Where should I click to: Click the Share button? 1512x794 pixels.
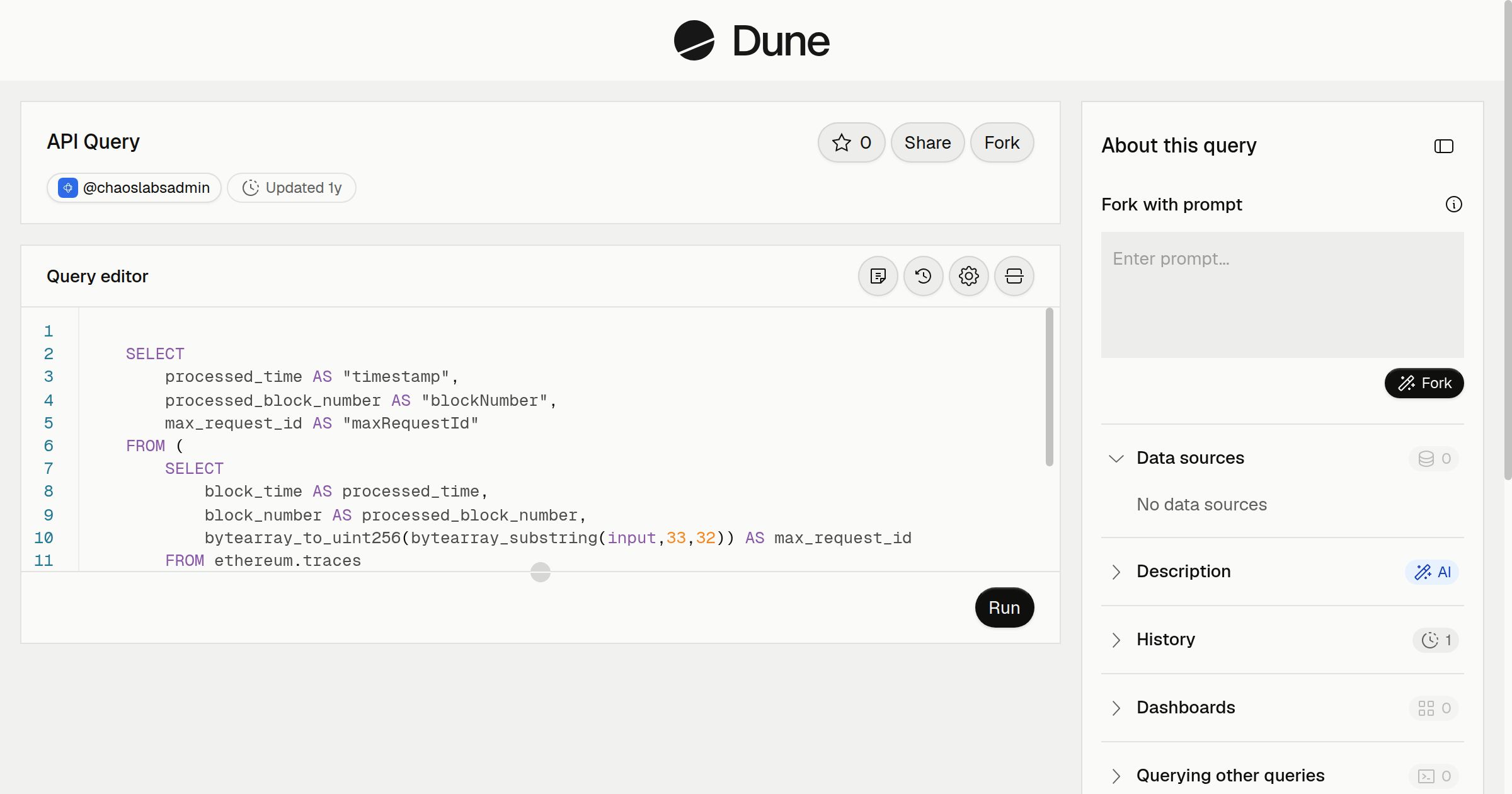[927, 142]
